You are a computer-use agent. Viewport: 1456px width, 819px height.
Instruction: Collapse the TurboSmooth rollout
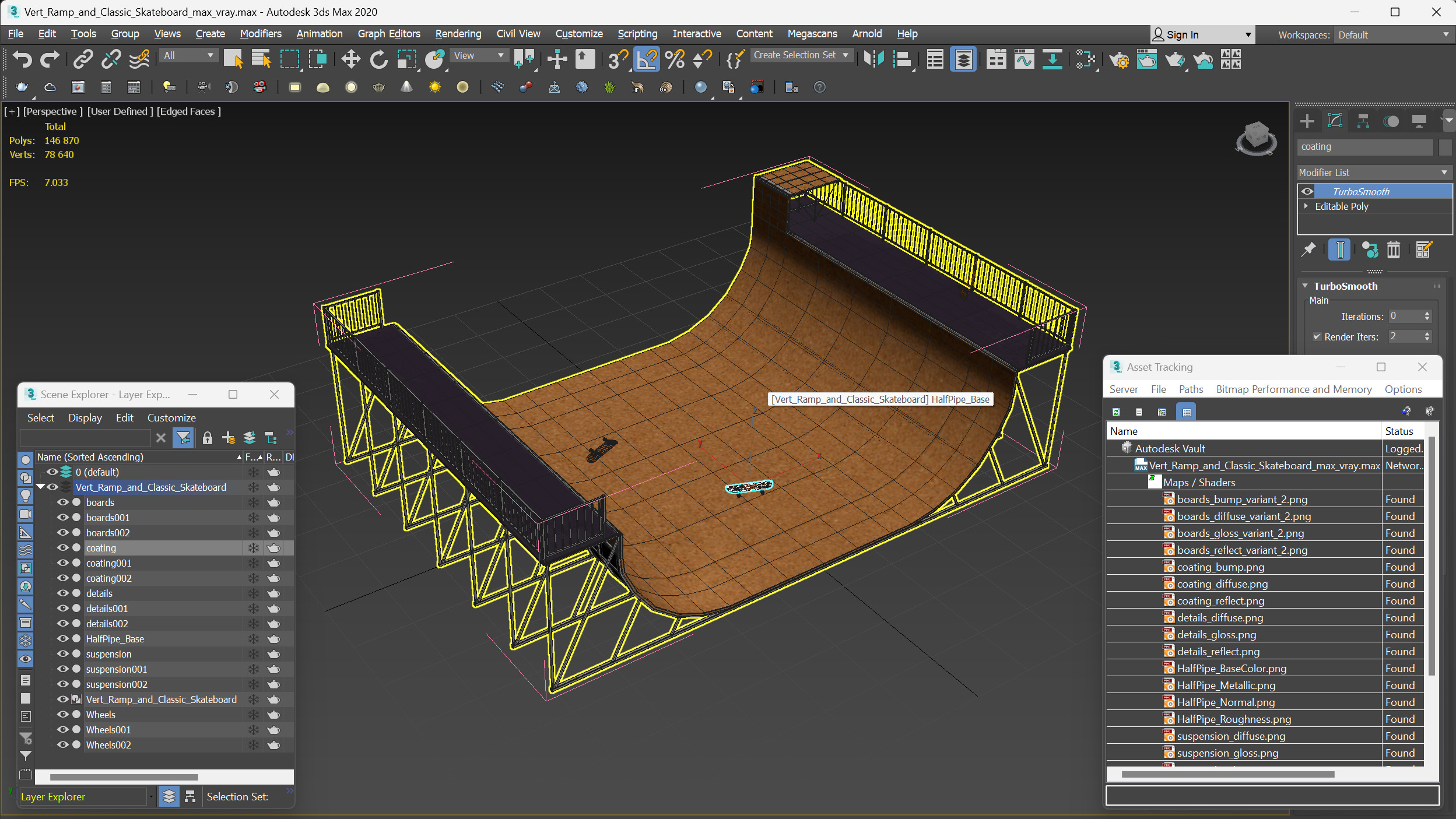coord(1305,286)
